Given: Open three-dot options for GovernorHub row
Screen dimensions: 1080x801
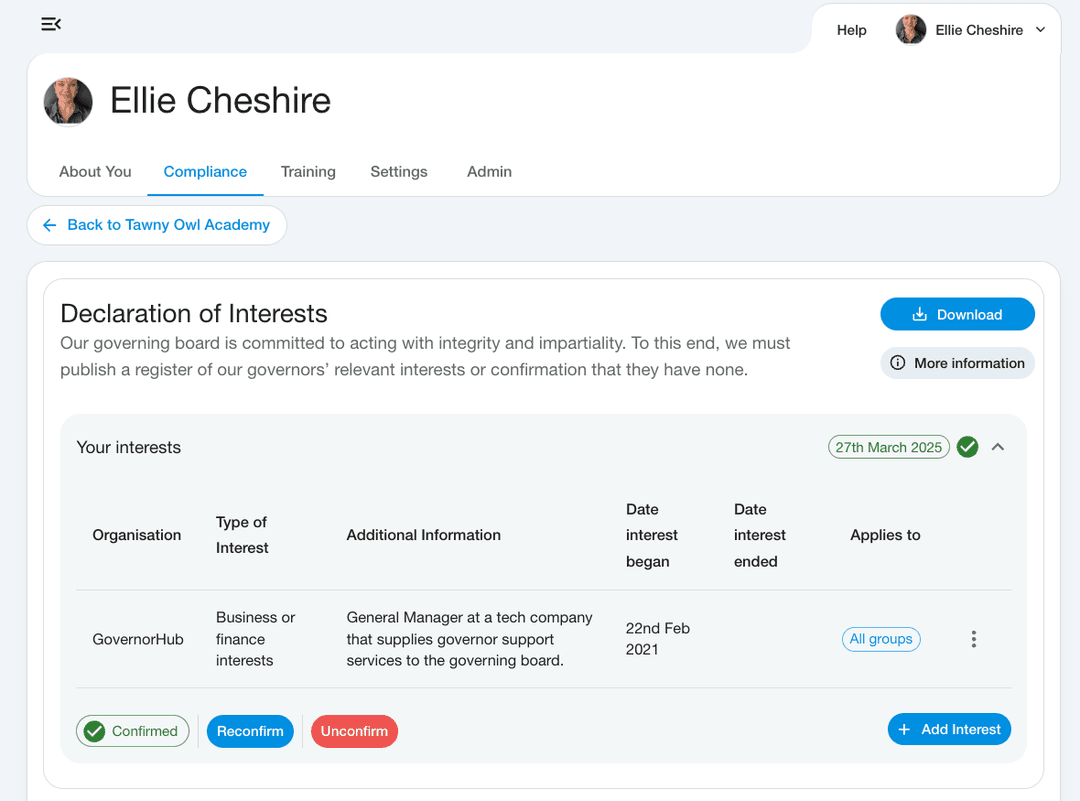Looking at the screenshot, I should pos(973,639).
